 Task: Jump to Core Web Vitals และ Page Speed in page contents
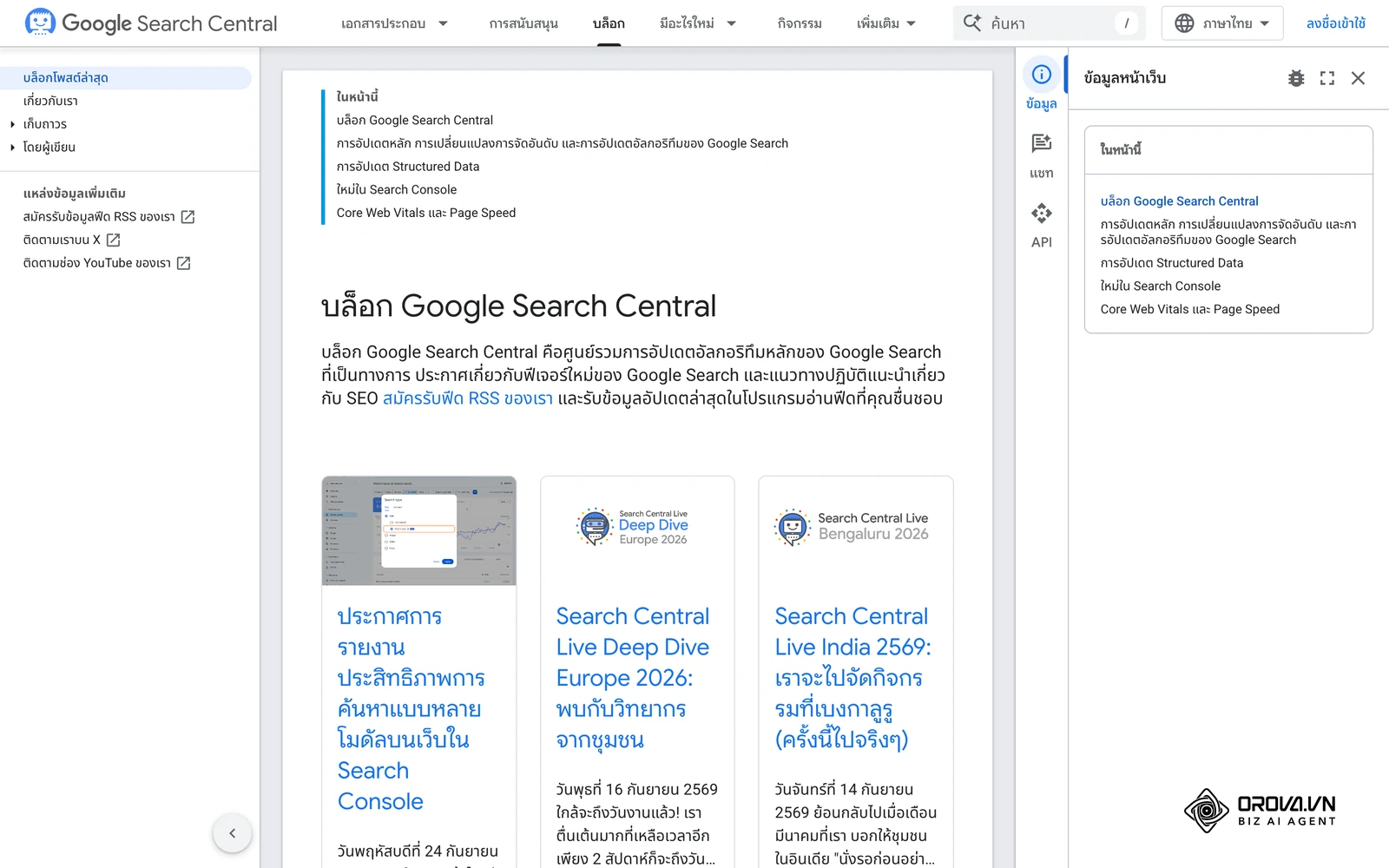[426, 213]
